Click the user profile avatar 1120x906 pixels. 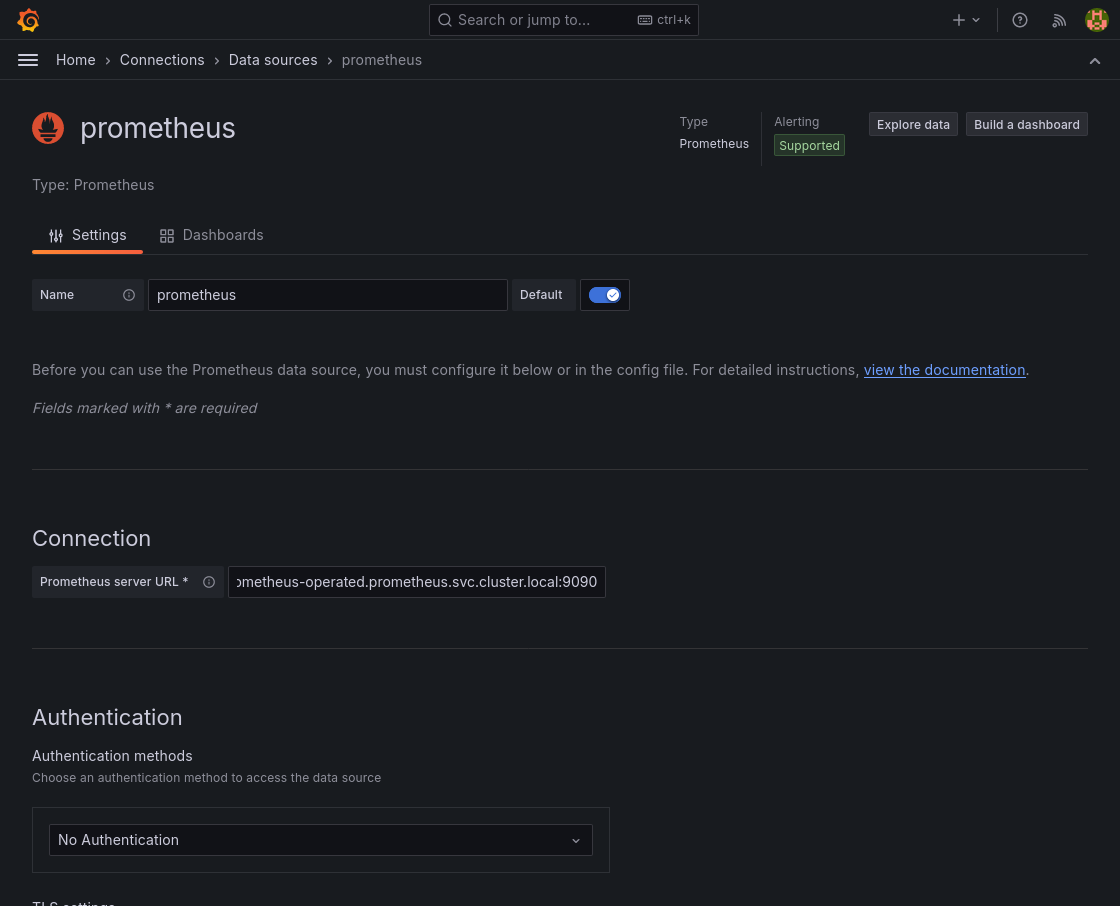click(x=1097, y=20)
